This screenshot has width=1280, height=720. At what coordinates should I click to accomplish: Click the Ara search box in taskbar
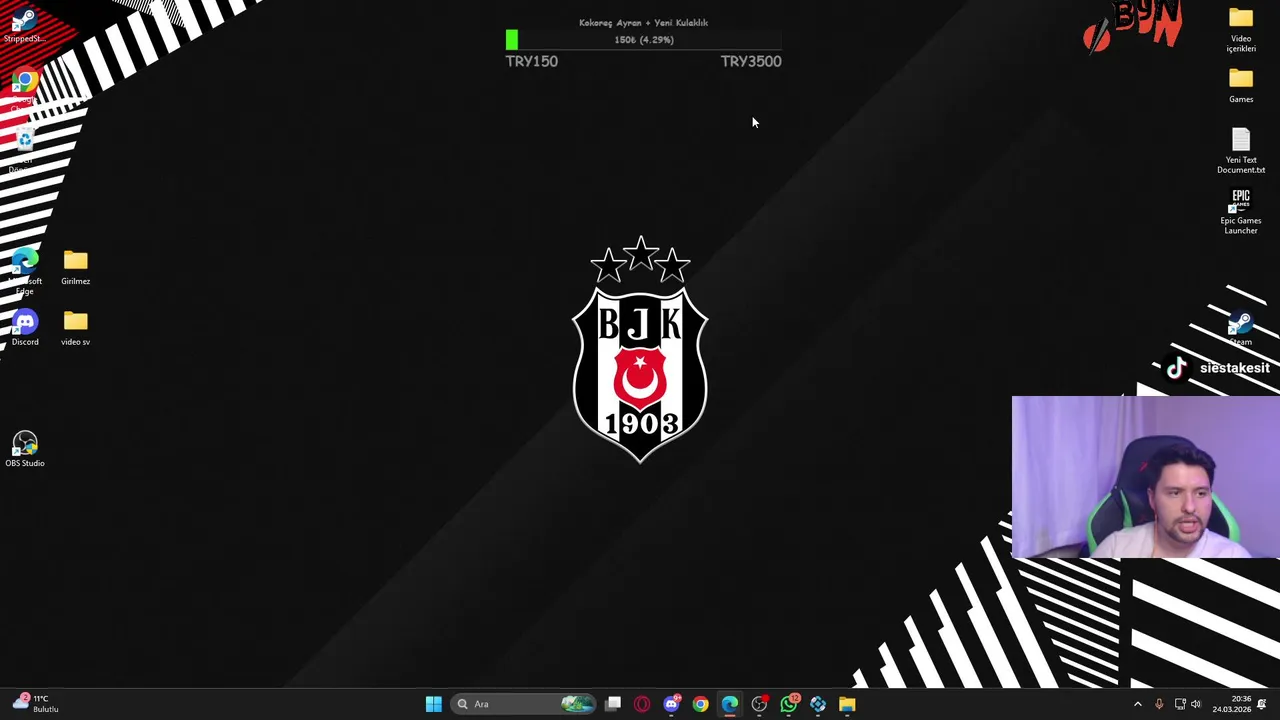(x=522, y=704)
